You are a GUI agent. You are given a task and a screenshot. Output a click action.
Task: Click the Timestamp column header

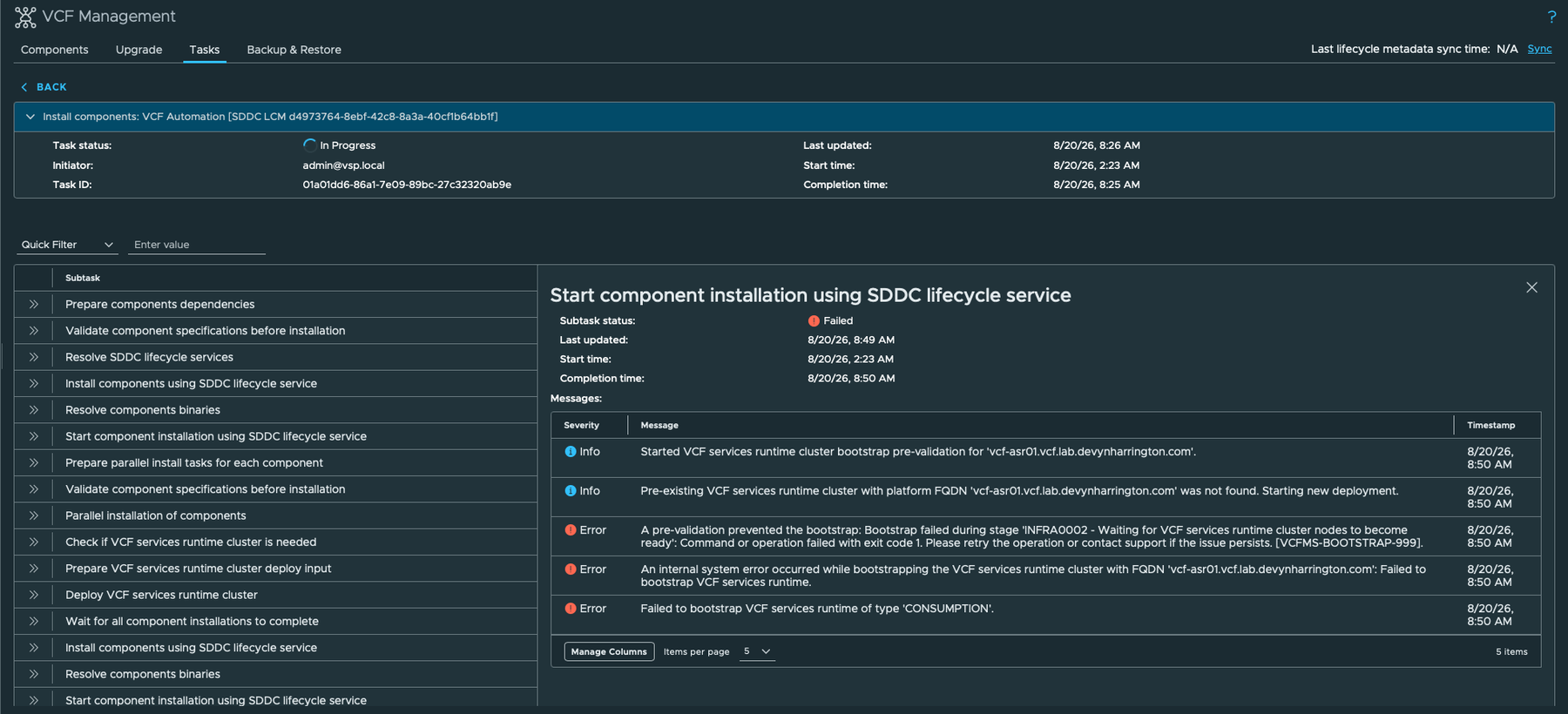[1490, 425]
